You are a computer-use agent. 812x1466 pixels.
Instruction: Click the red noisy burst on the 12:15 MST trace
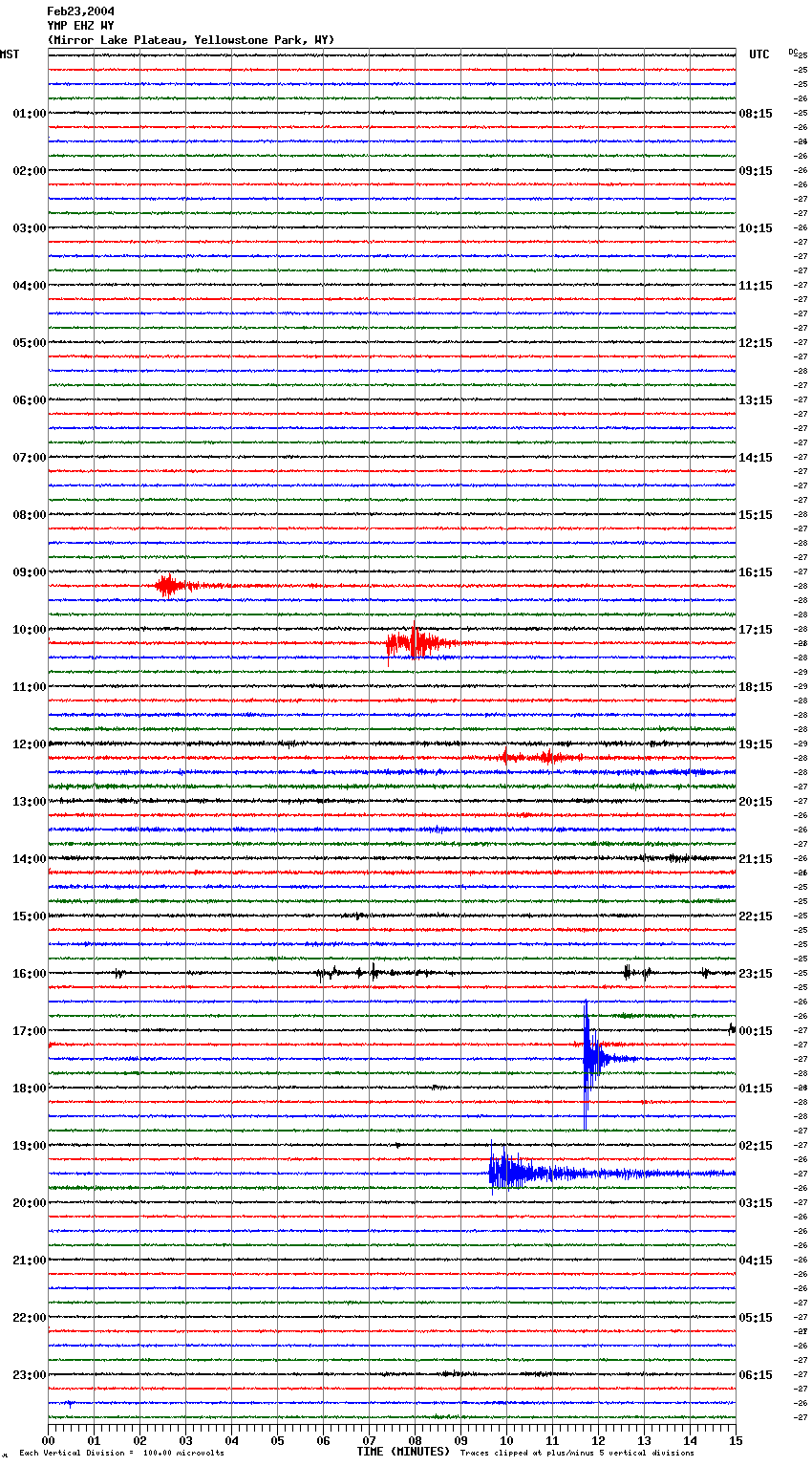[x=543, y=758]
